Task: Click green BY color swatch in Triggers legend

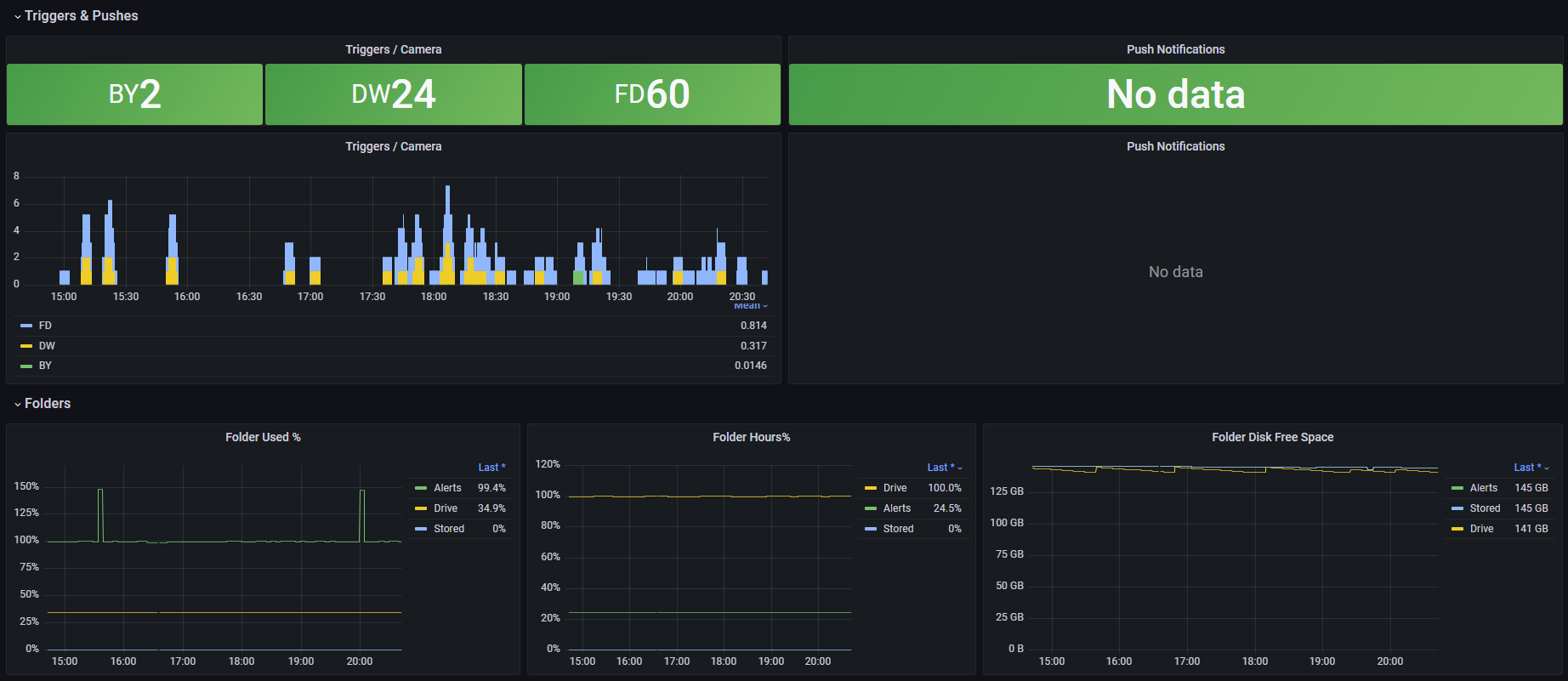Action: (x=26, y=366)
